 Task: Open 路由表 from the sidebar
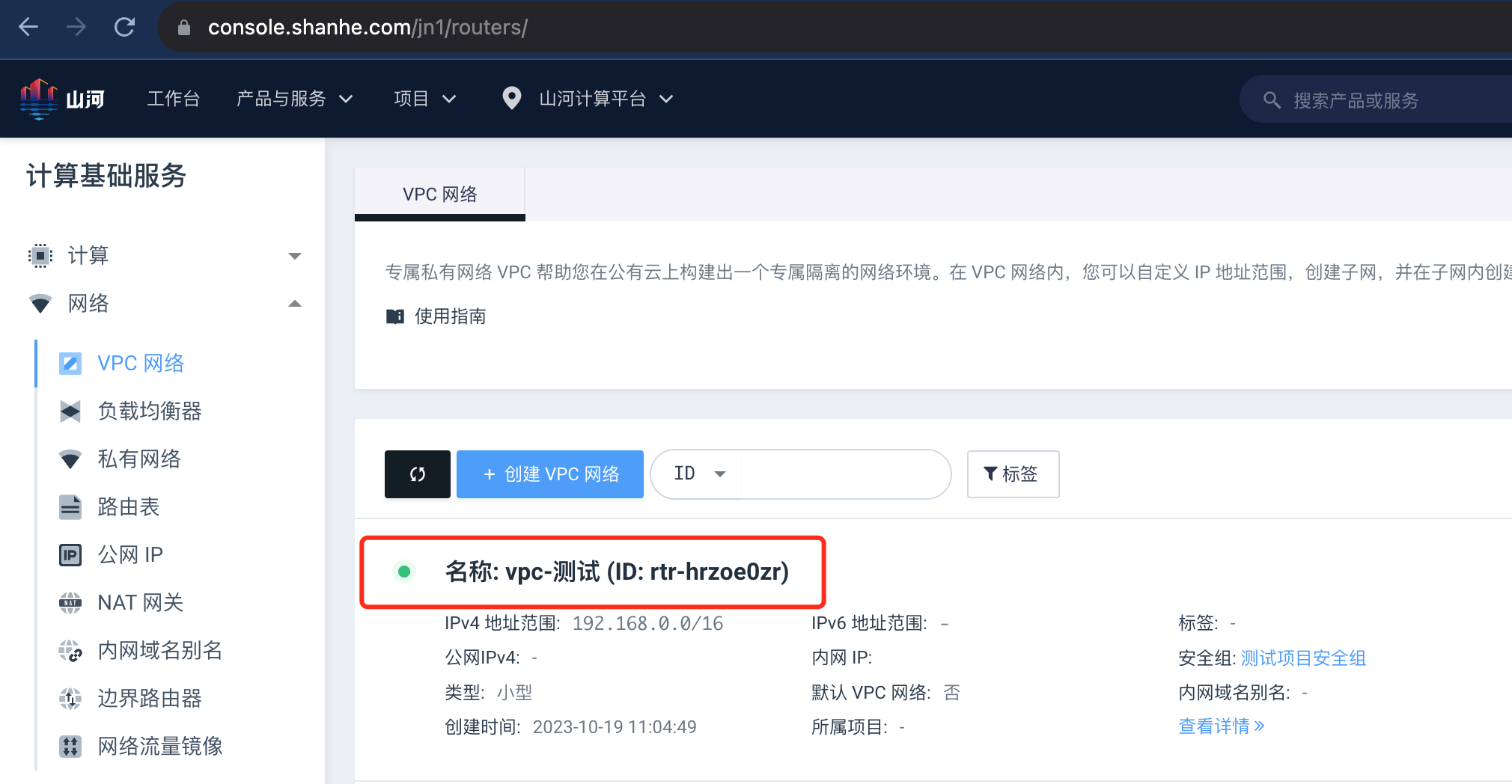click(x=129, y=507)
